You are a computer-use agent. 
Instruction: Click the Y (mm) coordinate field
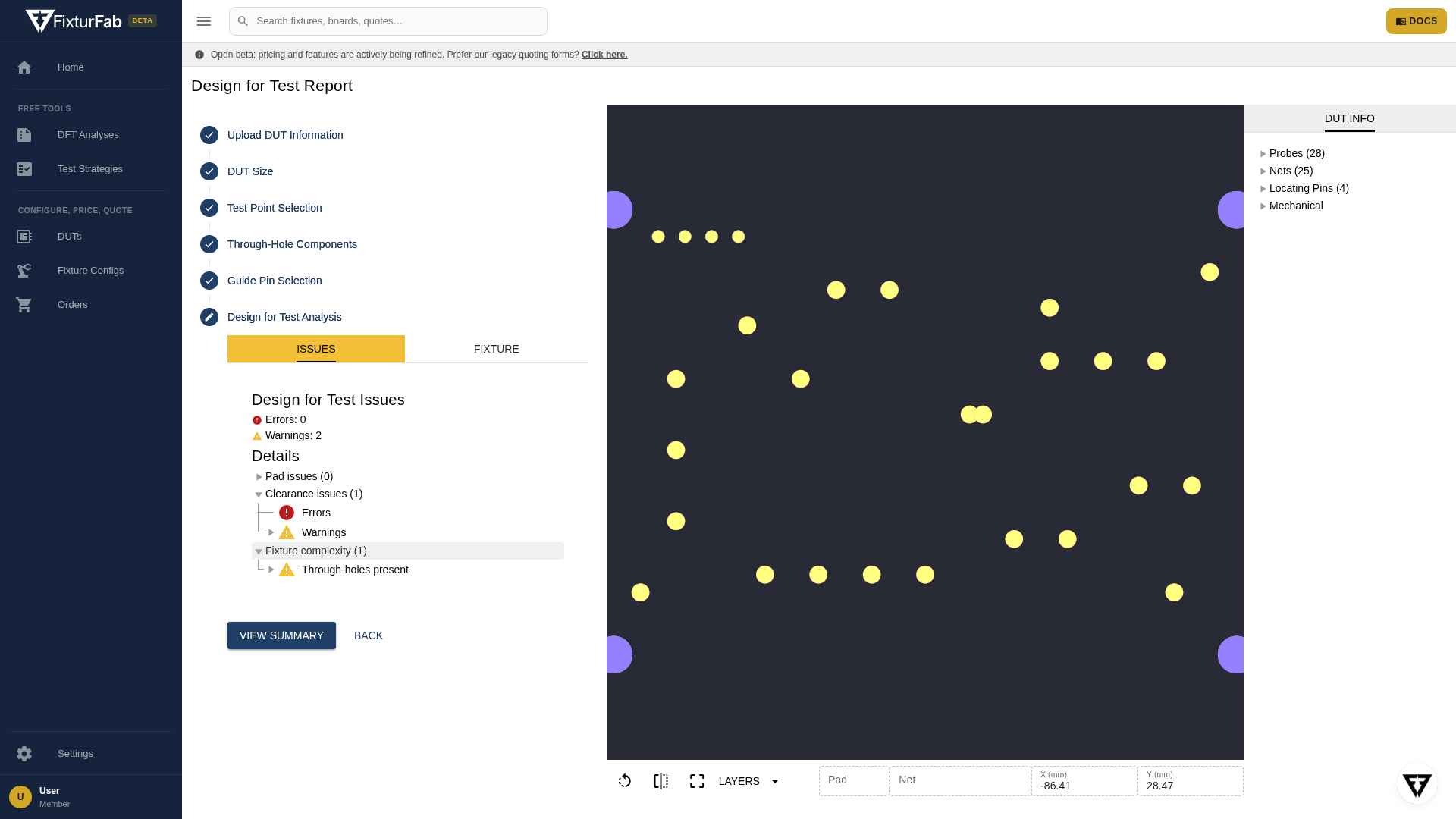(x=1191, y=781)
